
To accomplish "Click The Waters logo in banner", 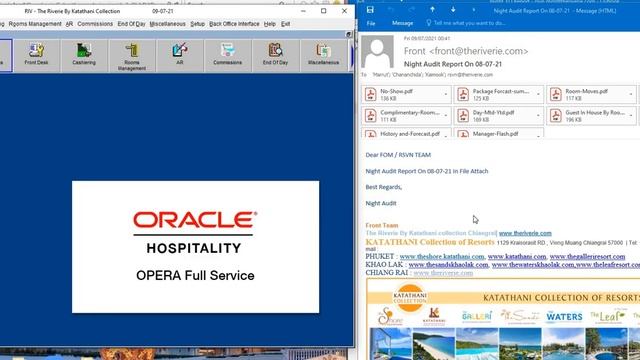I will [x=564, y=316].
